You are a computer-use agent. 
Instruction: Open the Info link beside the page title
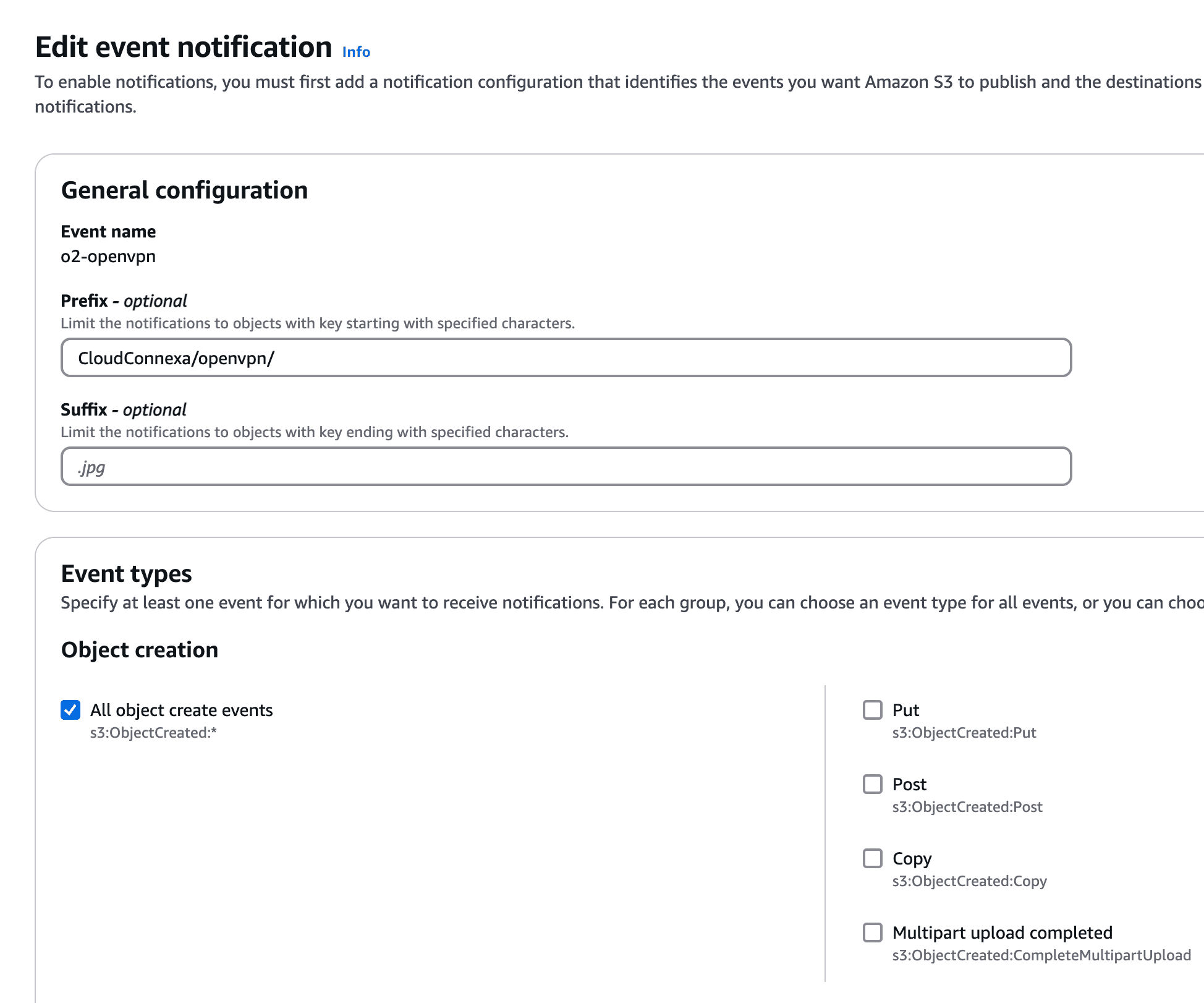[x=356, y=52]
